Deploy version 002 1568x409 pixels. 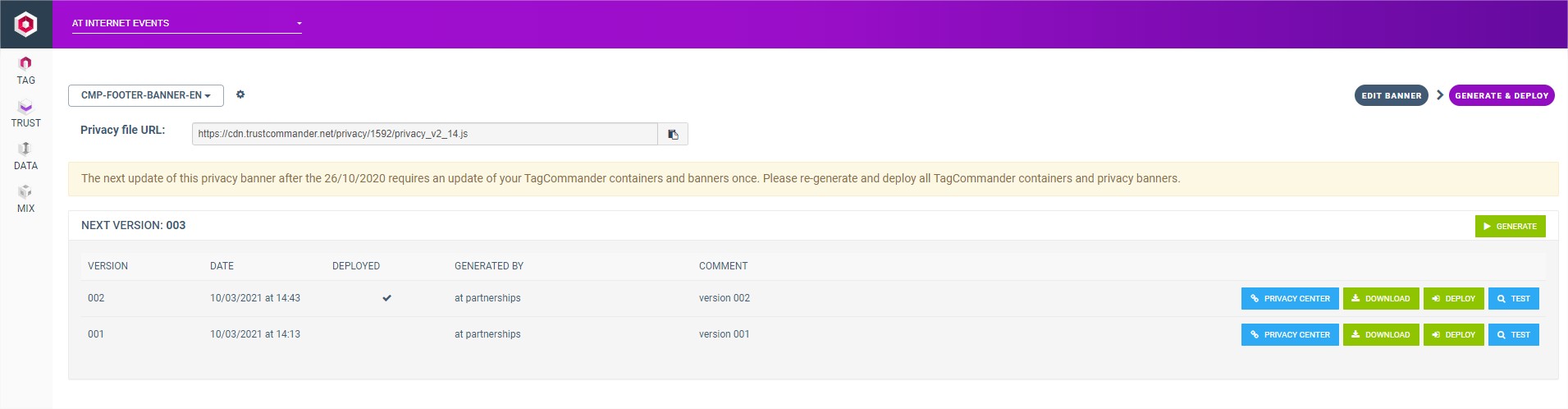1453,299
